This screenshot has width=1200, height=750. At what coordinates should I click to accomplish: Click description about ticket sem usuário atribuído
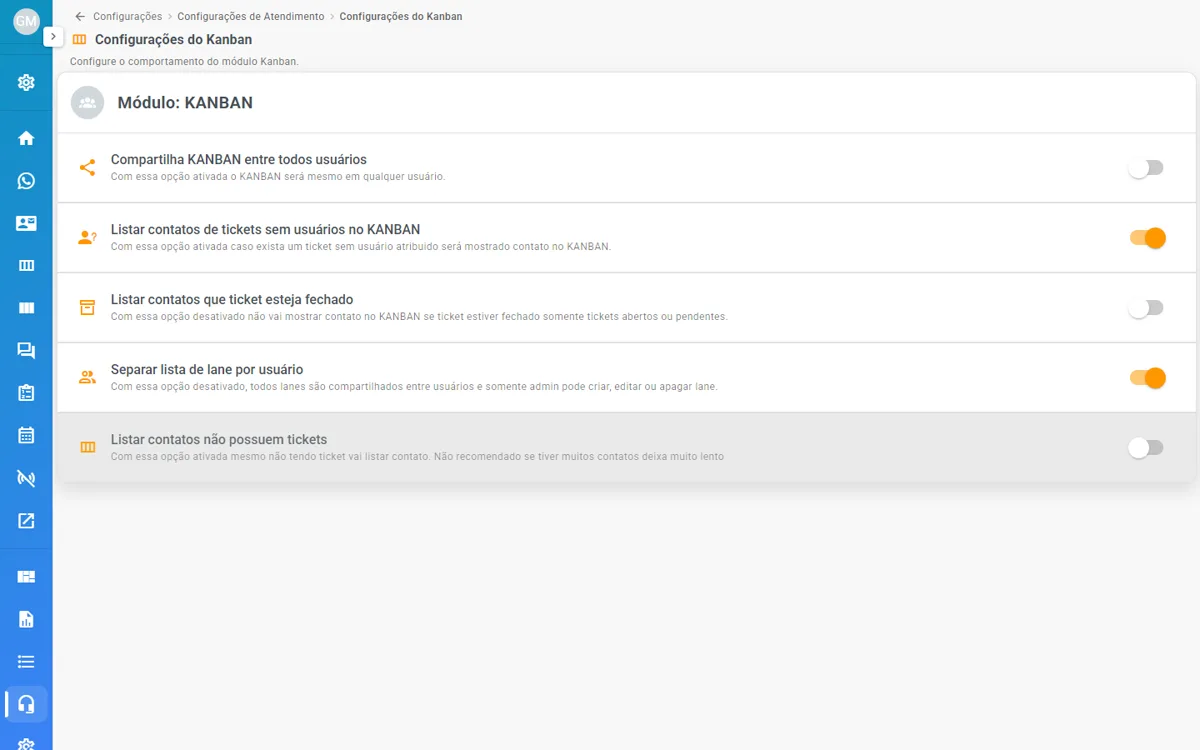click(x=360, y=246)
